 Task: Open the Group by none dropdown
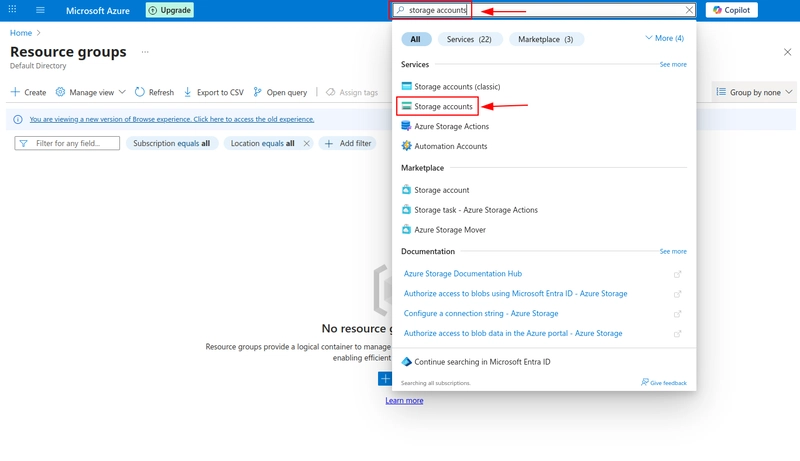tap(754, 92)
